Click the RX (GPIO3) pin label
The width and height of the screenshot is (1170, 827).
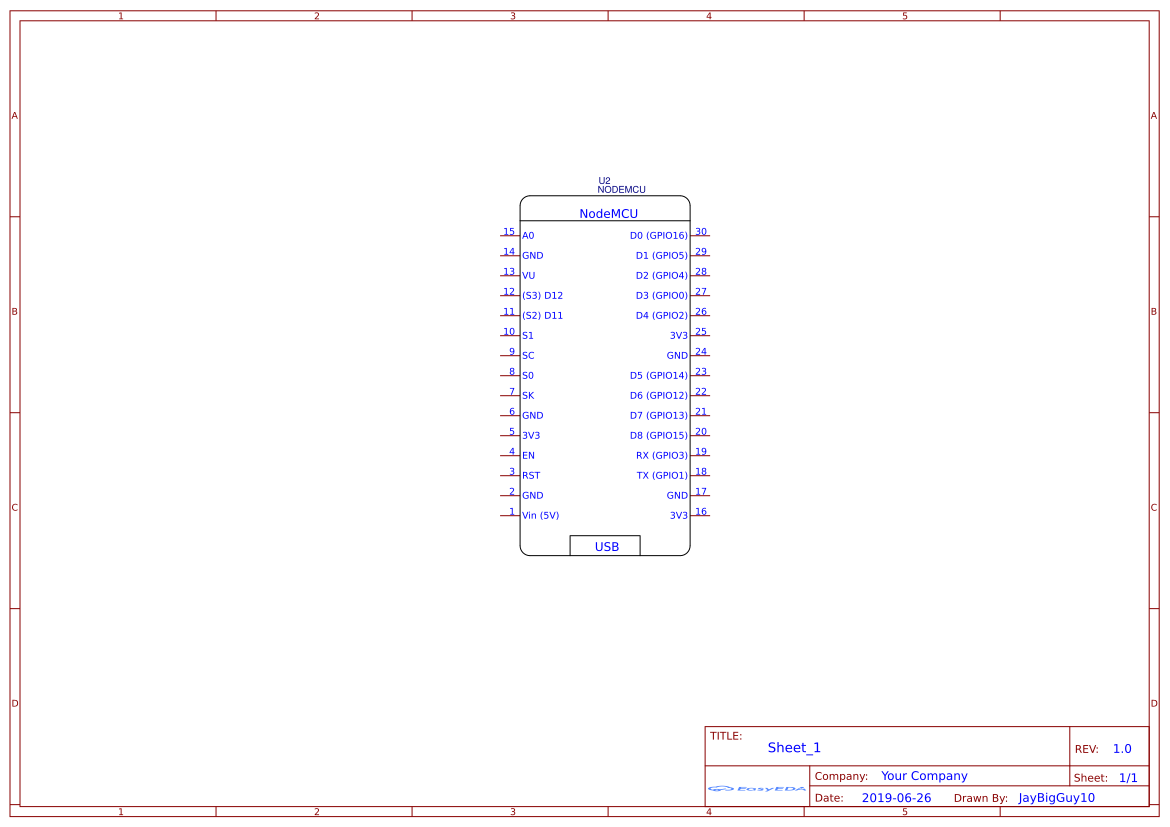coord(660,455)
